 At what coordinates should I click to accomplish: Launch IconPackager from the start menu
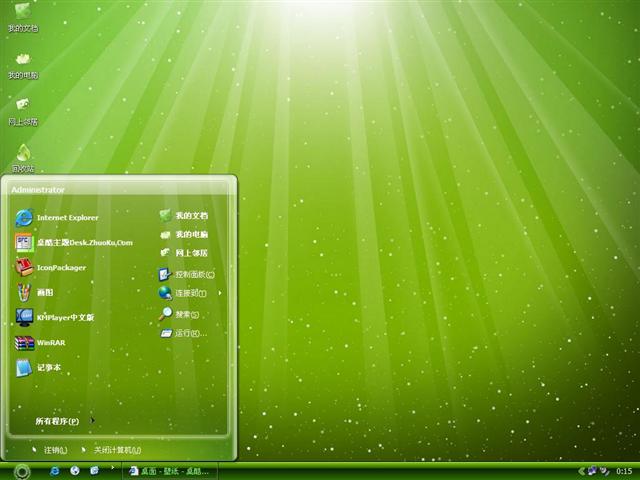(51, 268)
